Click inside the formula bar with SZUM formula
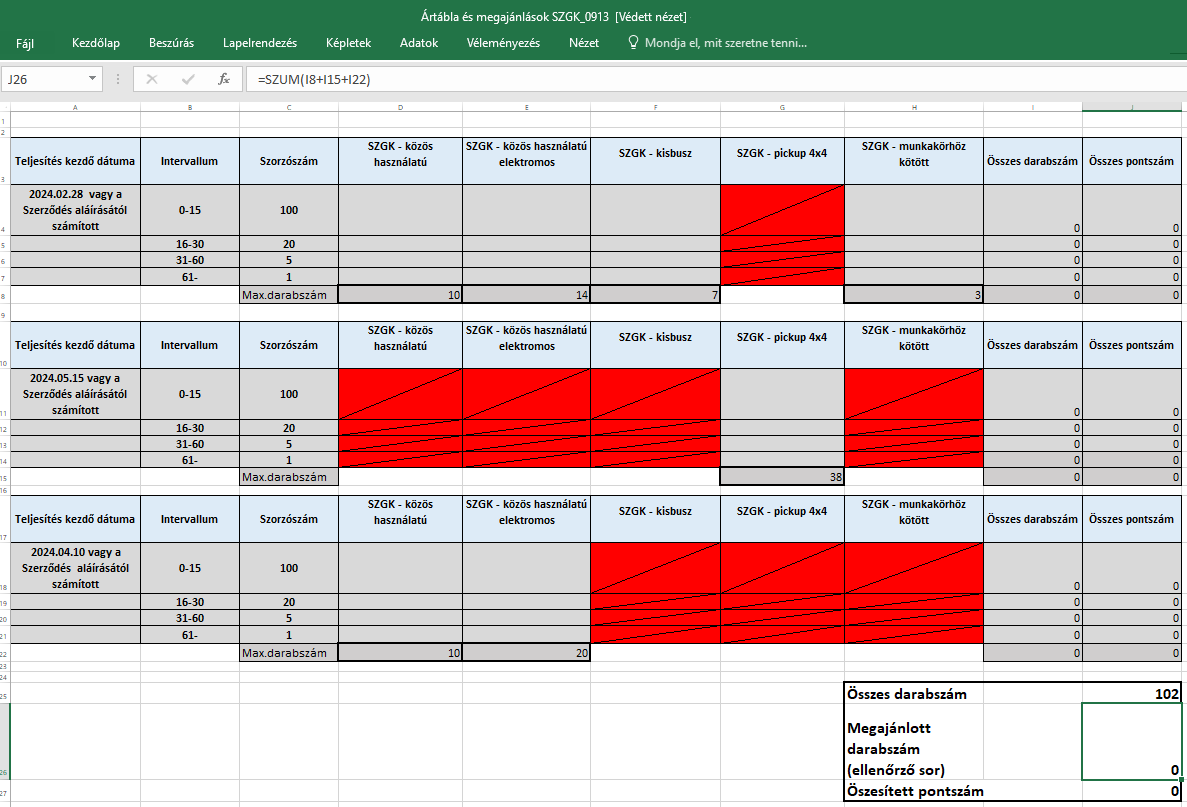The width and height of the screenshot is (1187, 807). point(700,79)
